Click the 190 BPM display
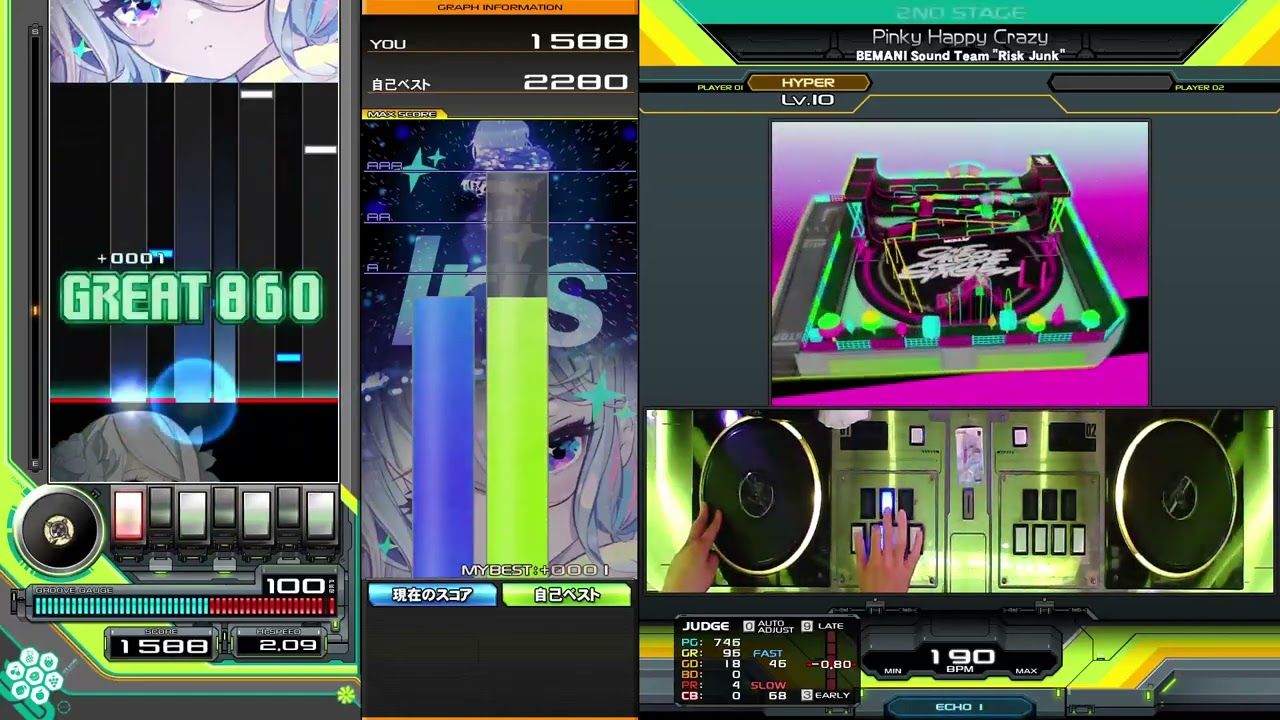The width and height of the screenshot is (1280, 720). click(x=962, y=658)
